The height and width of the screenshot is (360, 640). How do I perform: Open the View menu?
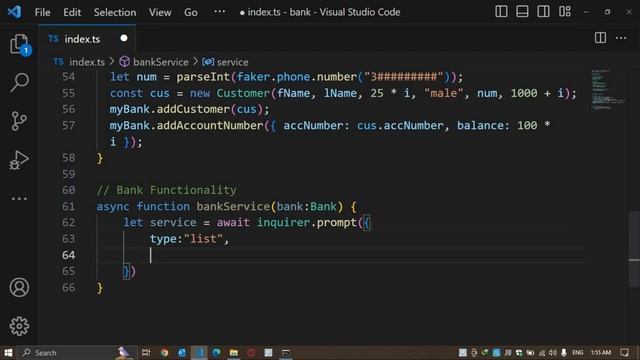(x=160, y=12)
